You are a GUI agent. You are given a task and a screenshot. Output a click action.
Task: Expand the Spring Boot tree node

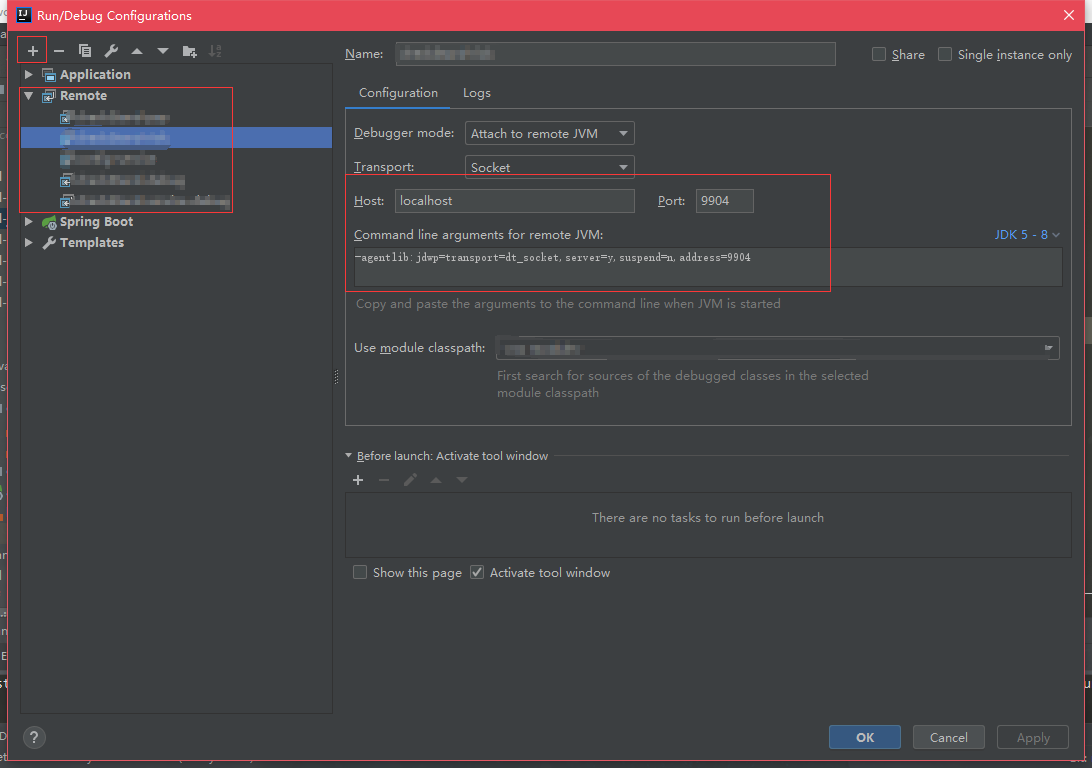(x=29, y=222)
